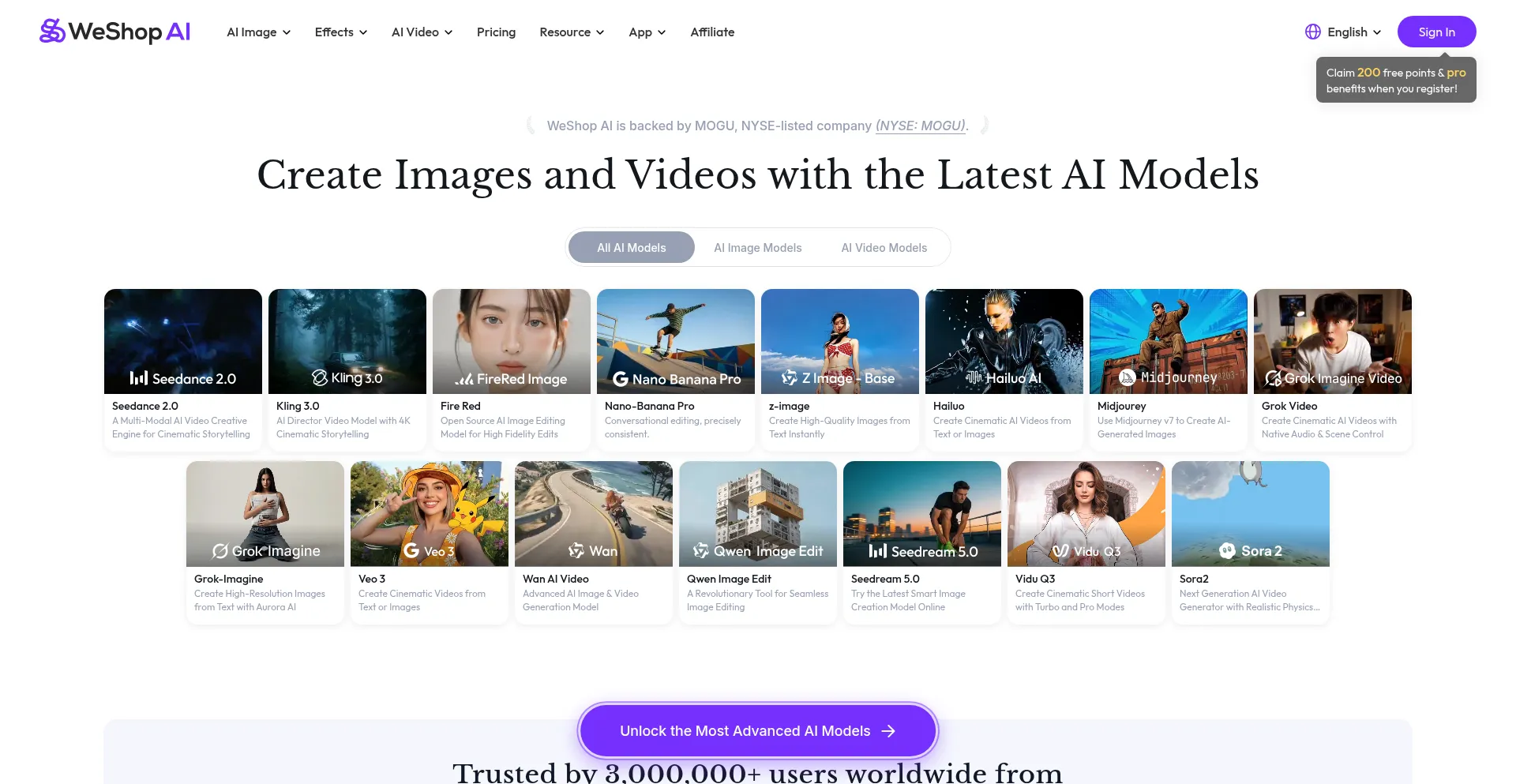Click 'A Multi-Modal AI Video Creative Engine' description

click(x=181, y=427)
